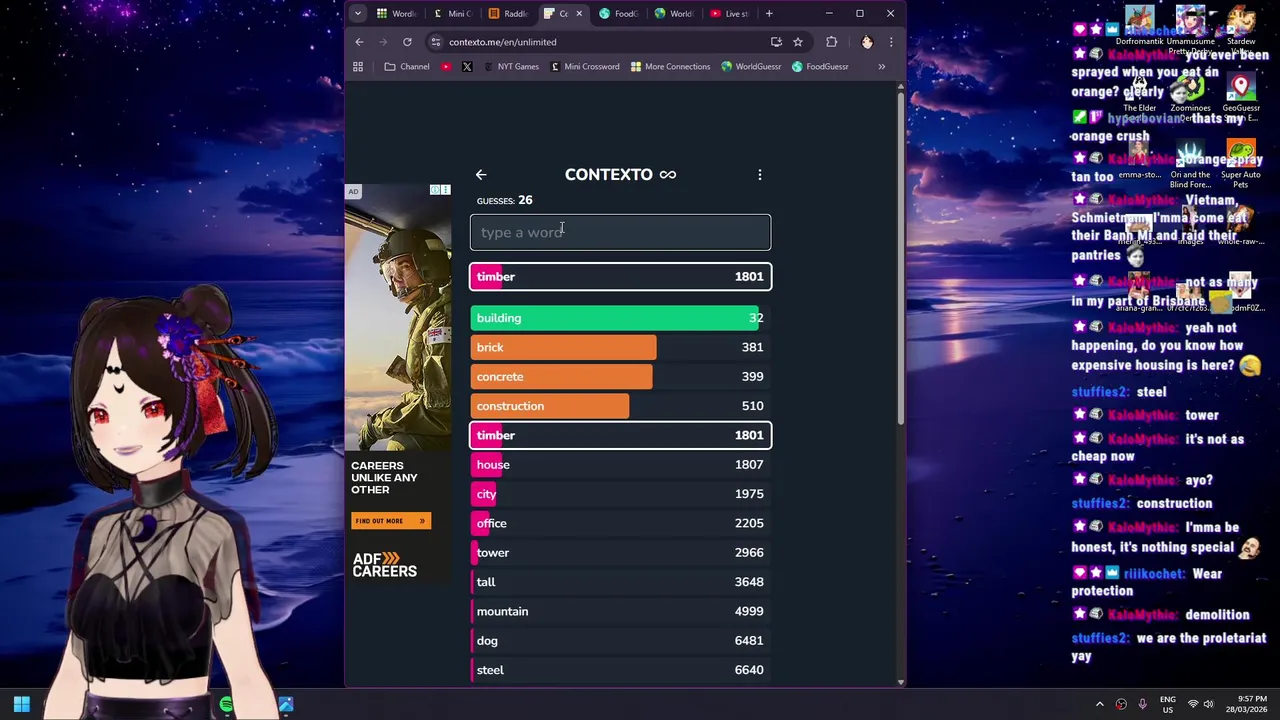Bookmark this page with the star
The width and height of the screenshot is (1280, 720).
[x=798, y=42]
